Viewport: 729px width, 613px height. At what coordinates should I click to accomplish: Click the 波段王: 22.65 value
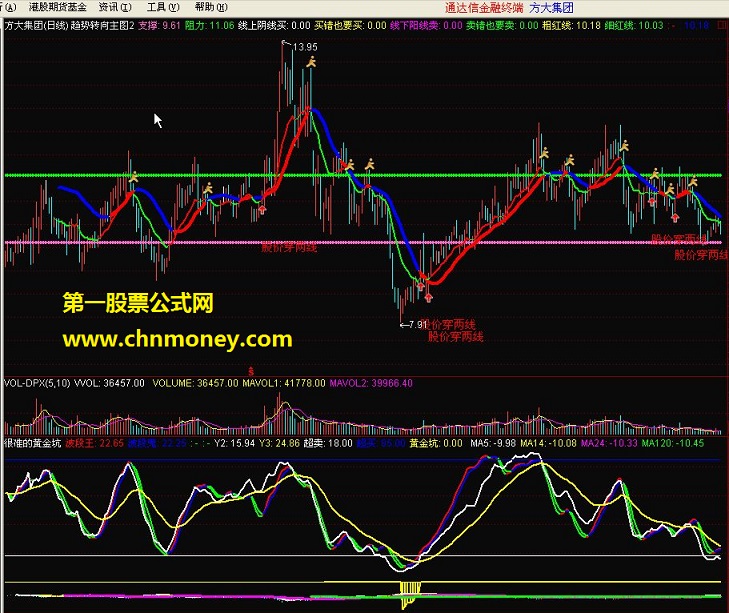(94, 443)
